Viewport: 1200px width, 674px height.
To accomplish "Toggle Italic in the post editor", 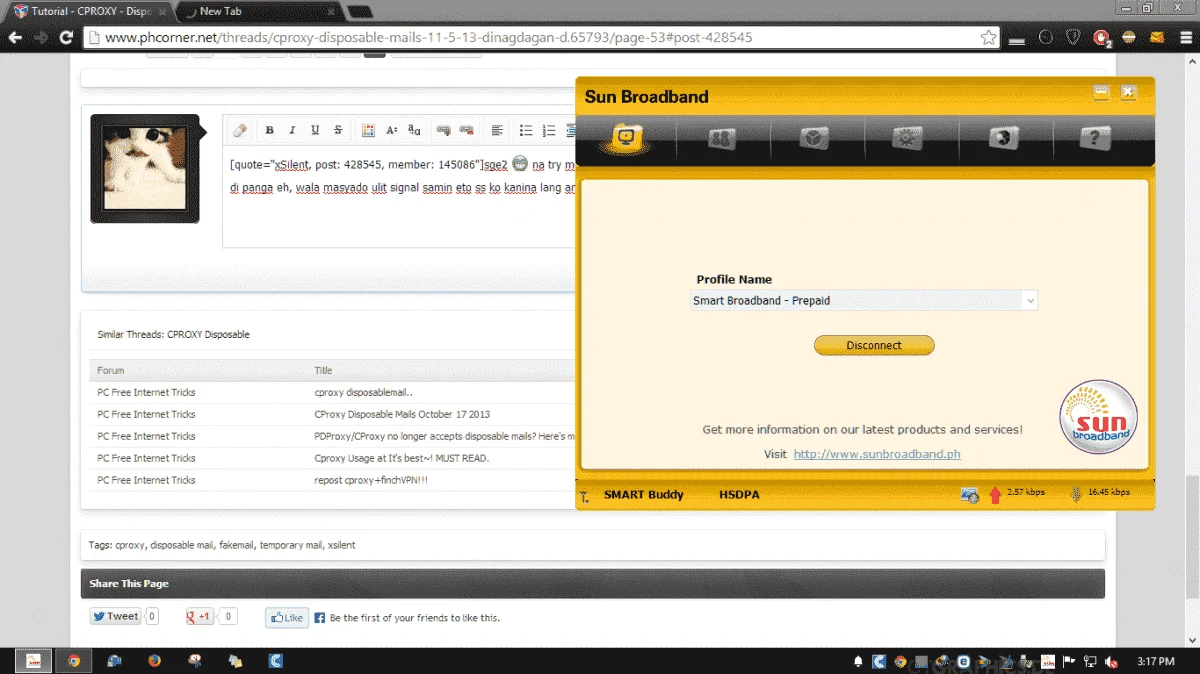I will coord(292,130).
